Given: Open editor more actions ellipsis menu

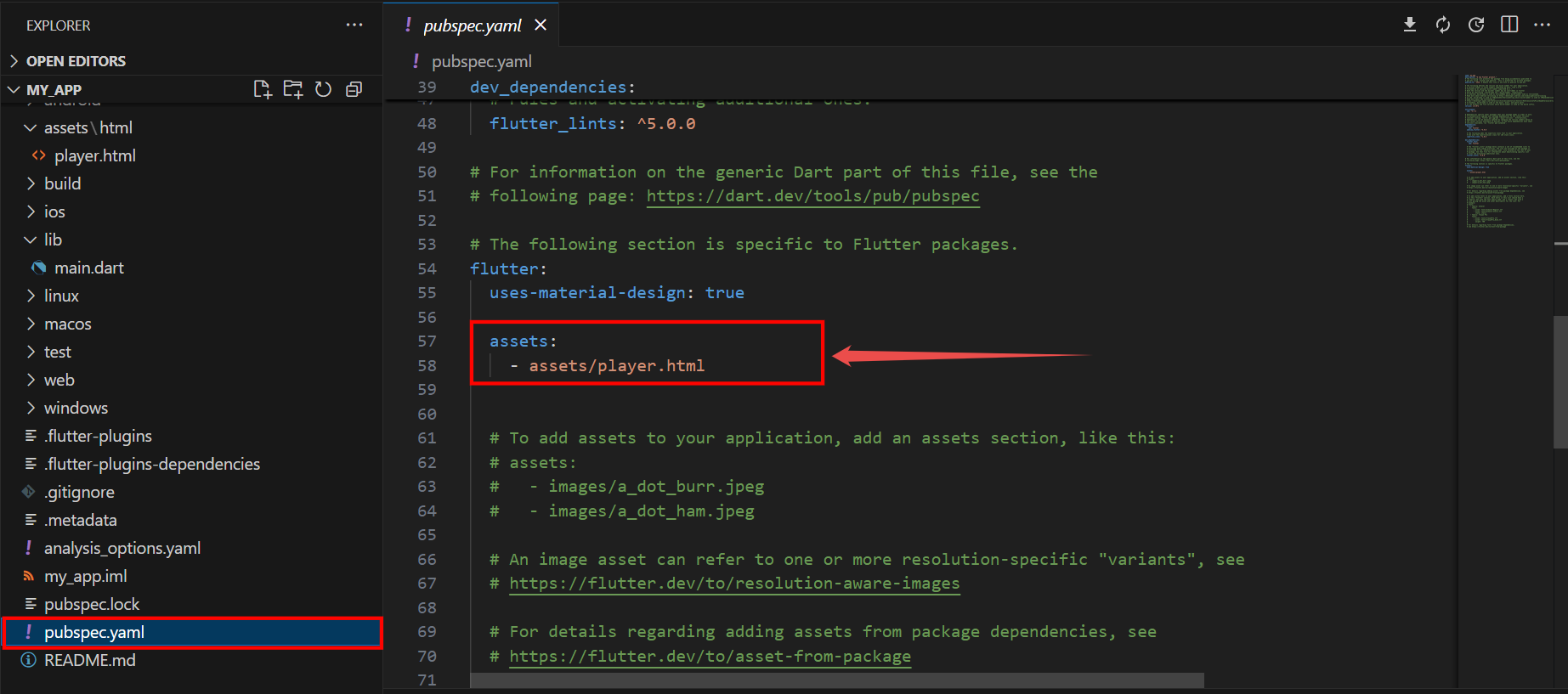Looking at the screenshot, I should (x=1543, y=25).
